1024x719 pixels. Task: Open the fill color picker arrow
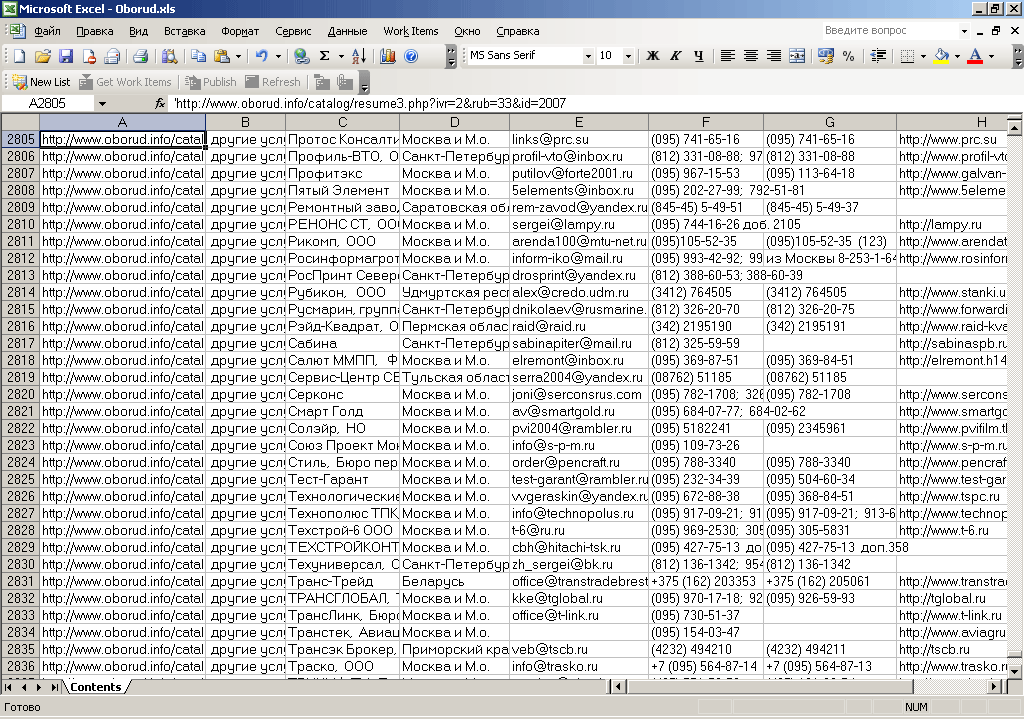click(957, 56)
